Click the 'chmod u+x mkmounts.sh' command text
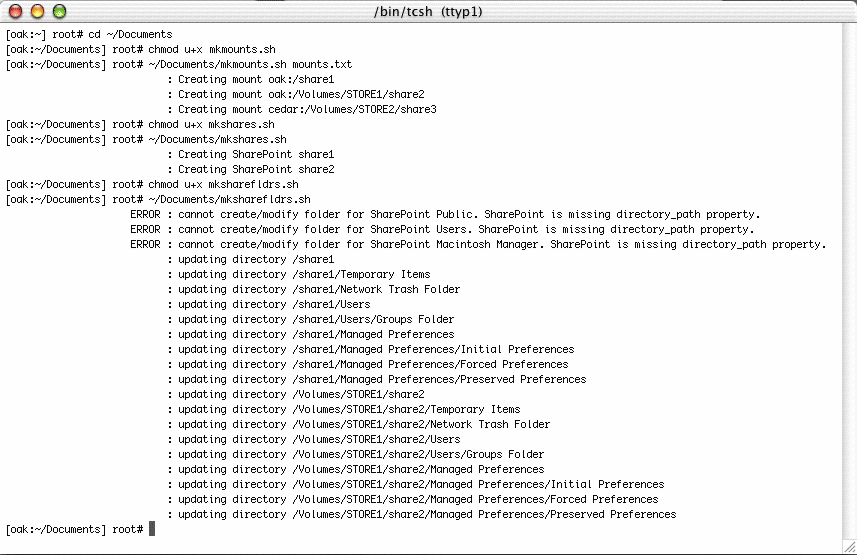857x555 pixels. tap(211, 49)
